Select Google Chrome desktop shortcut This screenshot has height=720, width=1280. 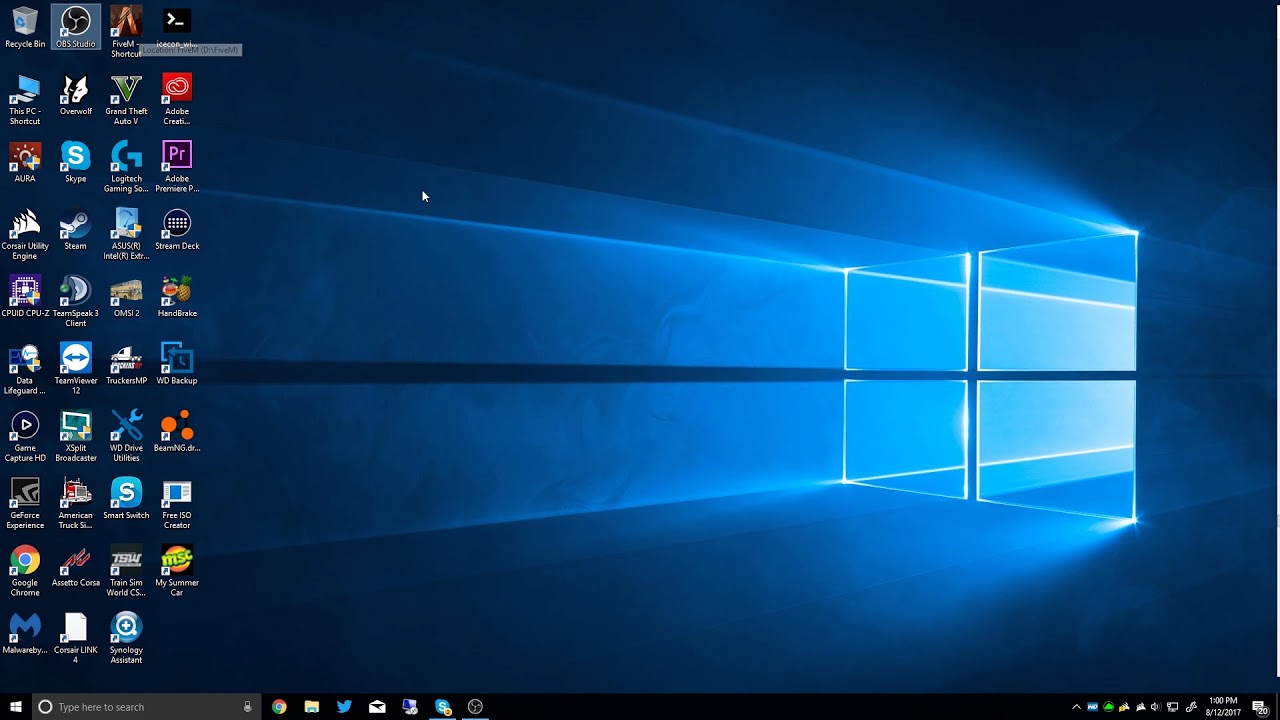25,570
